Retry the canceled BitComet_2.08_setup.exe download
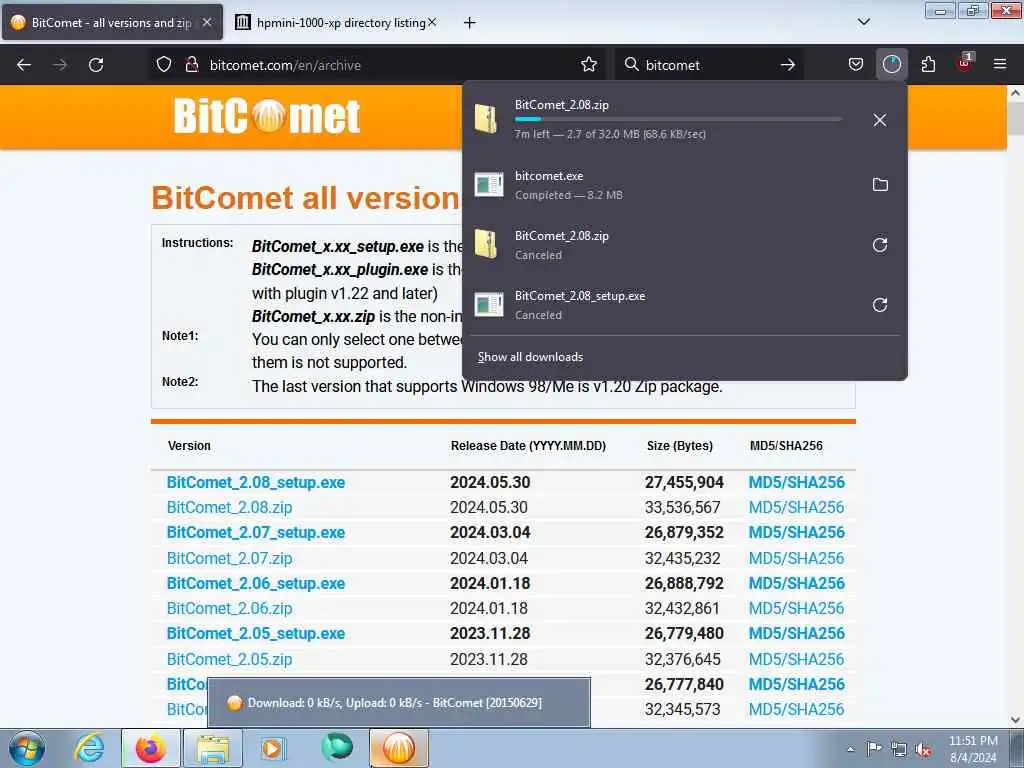This screenshot has height=768, width=1024. tap(880, 305)
